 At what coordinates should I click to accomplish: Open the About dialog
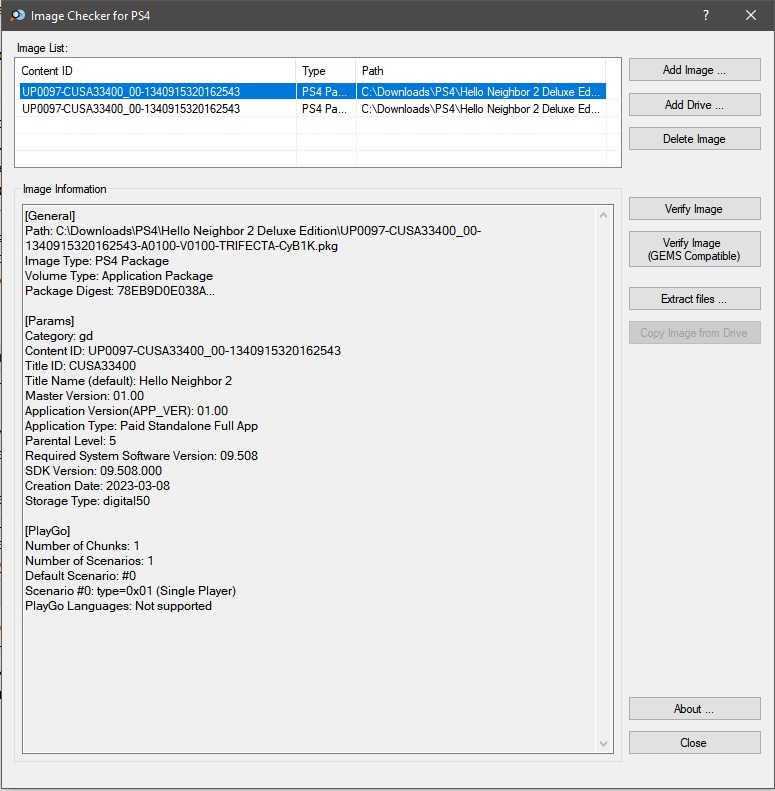(x=694, y=709)
